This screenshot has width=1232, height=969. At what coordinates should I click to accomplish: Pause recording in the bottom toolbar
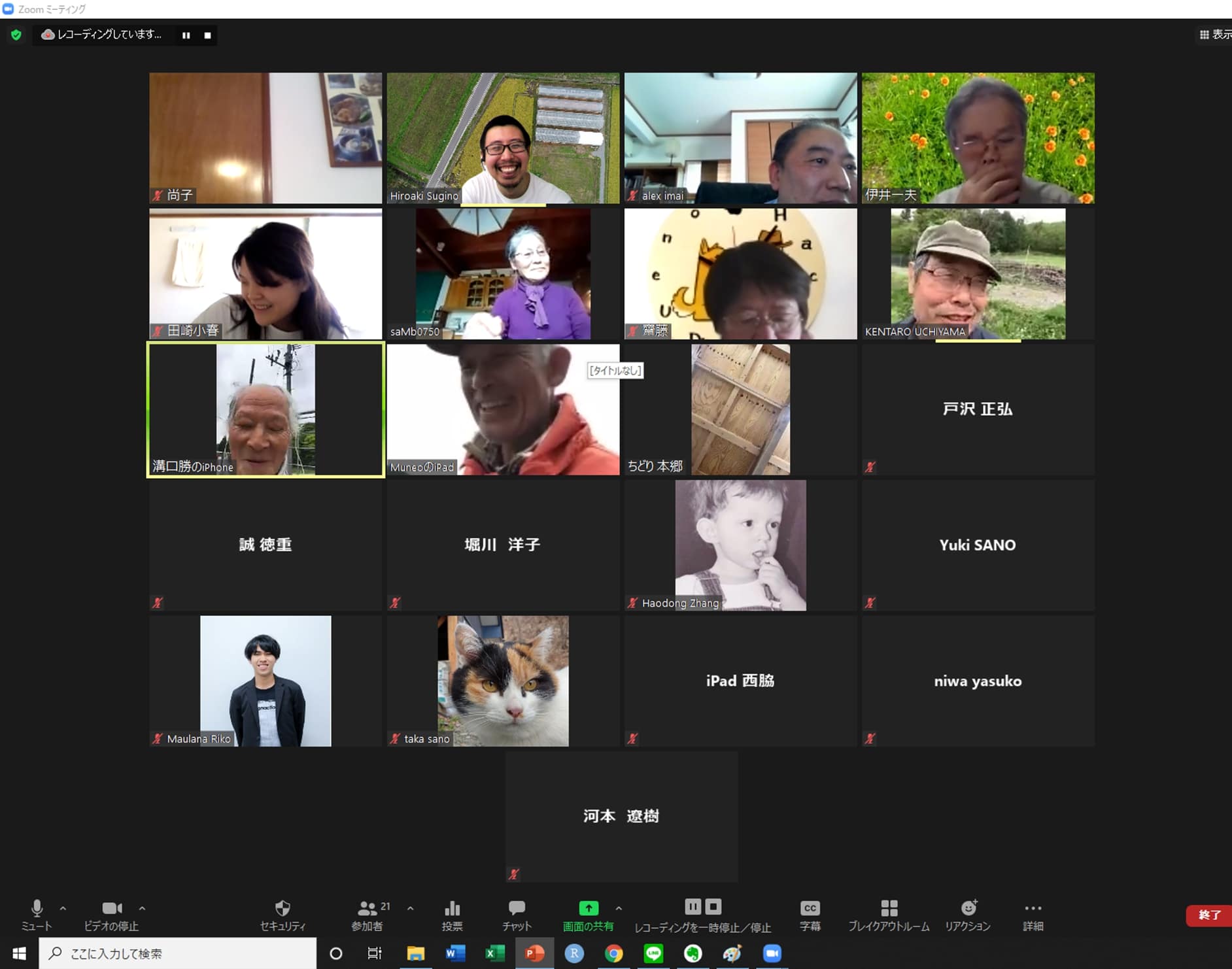[693, 906]
